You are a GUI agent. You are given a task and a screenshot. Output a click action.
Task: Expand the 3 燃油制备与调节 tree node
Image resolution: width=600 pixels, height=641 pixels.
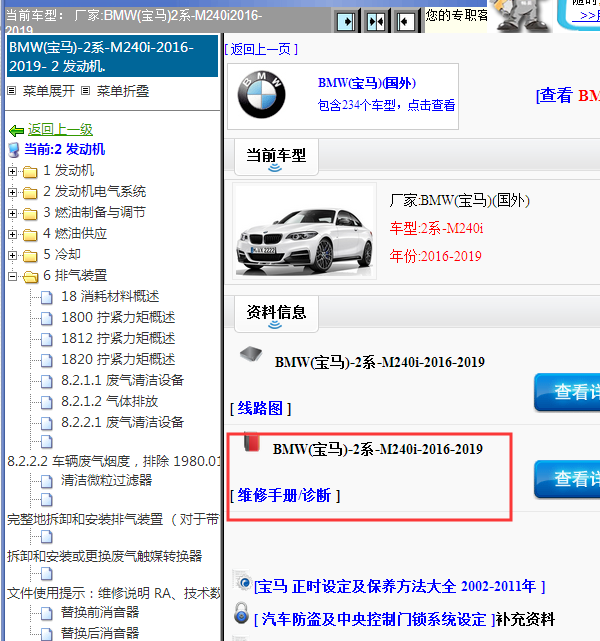12,214
